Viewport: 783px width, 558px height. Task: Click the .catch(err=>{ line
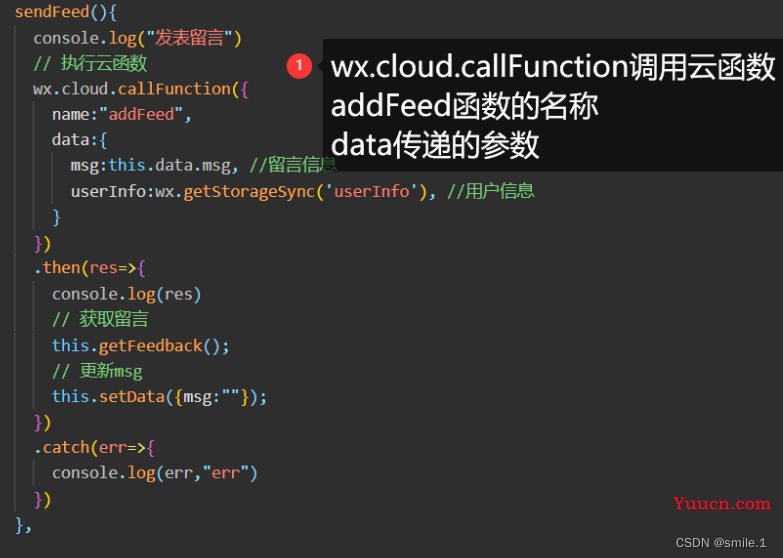pyautogui.click(x=94, y=447)
